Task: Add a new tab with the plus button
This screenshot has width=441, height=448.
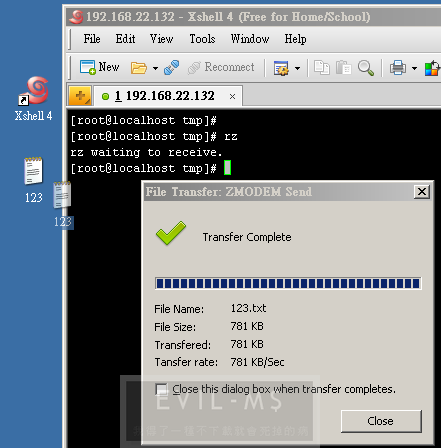Action: [x=80, y=96]
